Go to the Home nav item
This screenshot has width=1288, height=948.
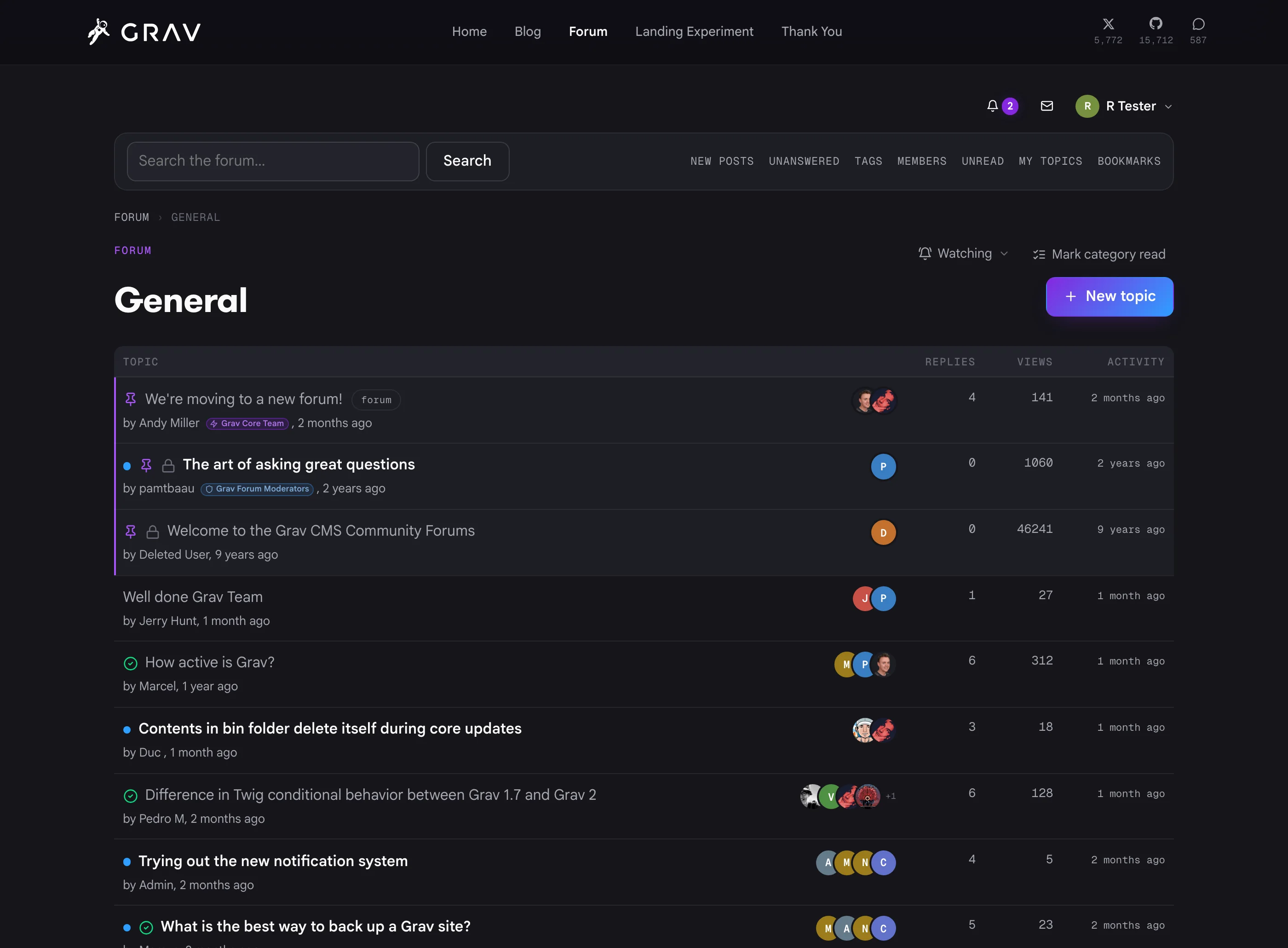coord(469,32)
